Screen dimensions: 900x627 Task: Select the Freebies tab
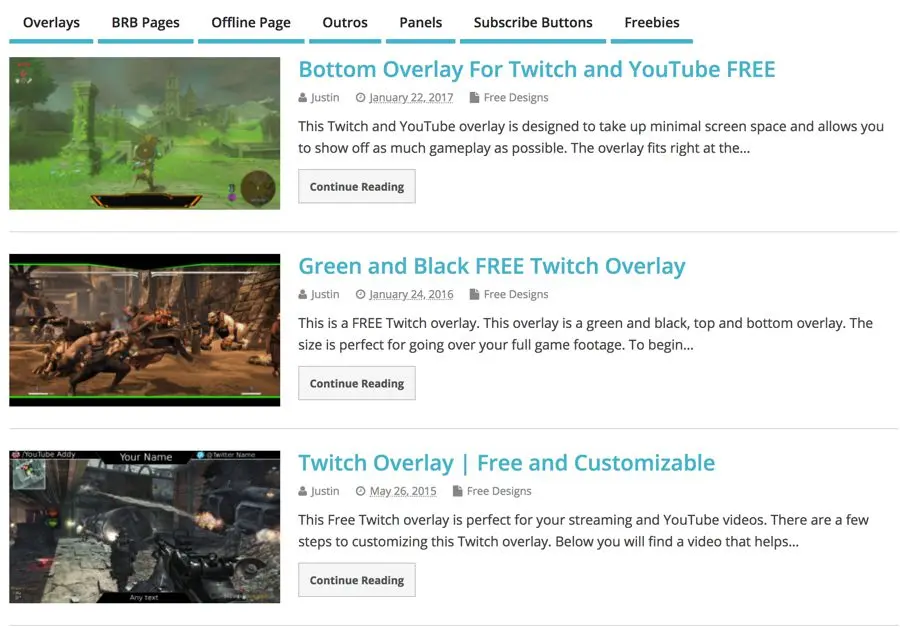pyautogui.click(x=651, y=22)
